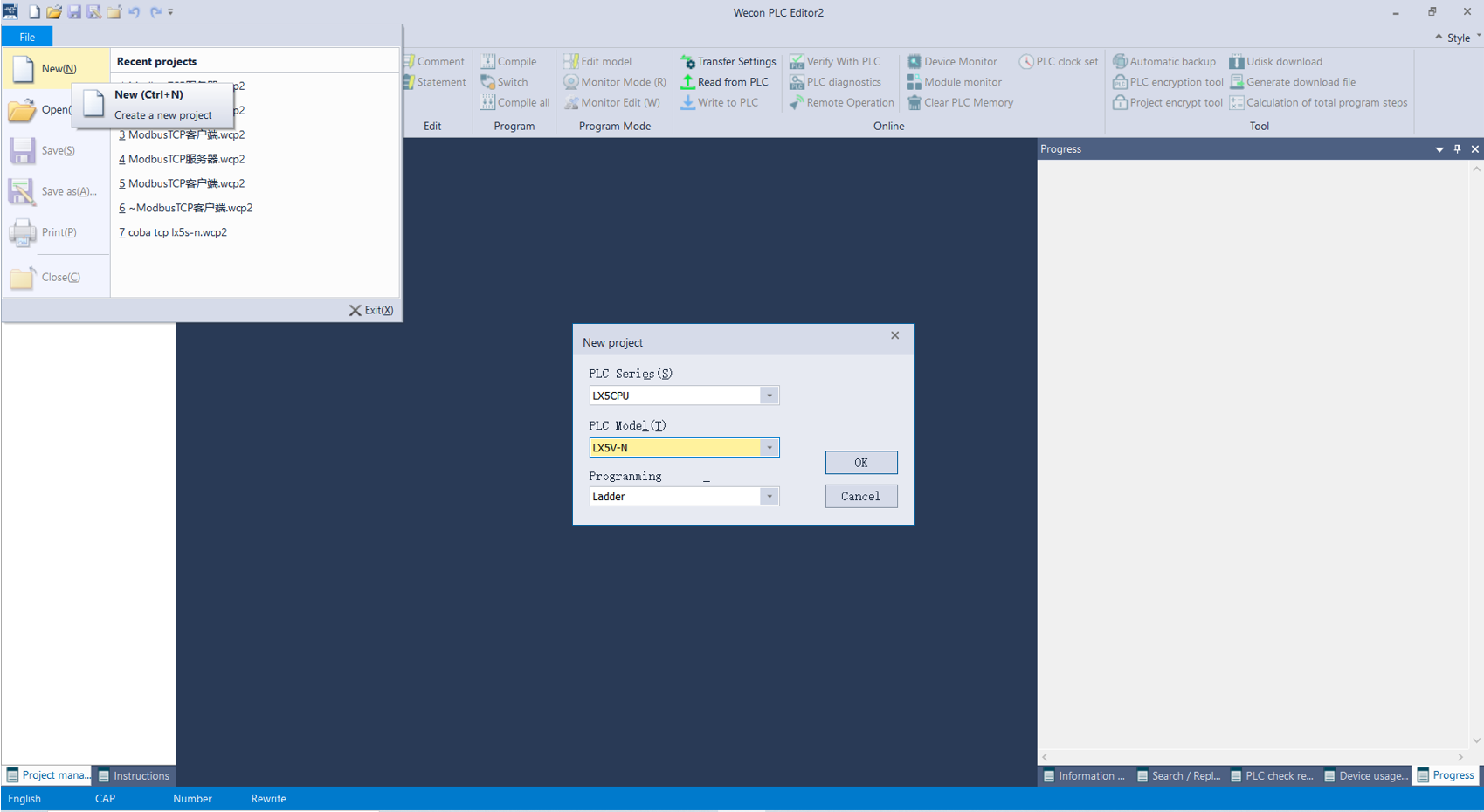
Task: Click Exit at File menu bottom
Action: (x=371, y=310)
